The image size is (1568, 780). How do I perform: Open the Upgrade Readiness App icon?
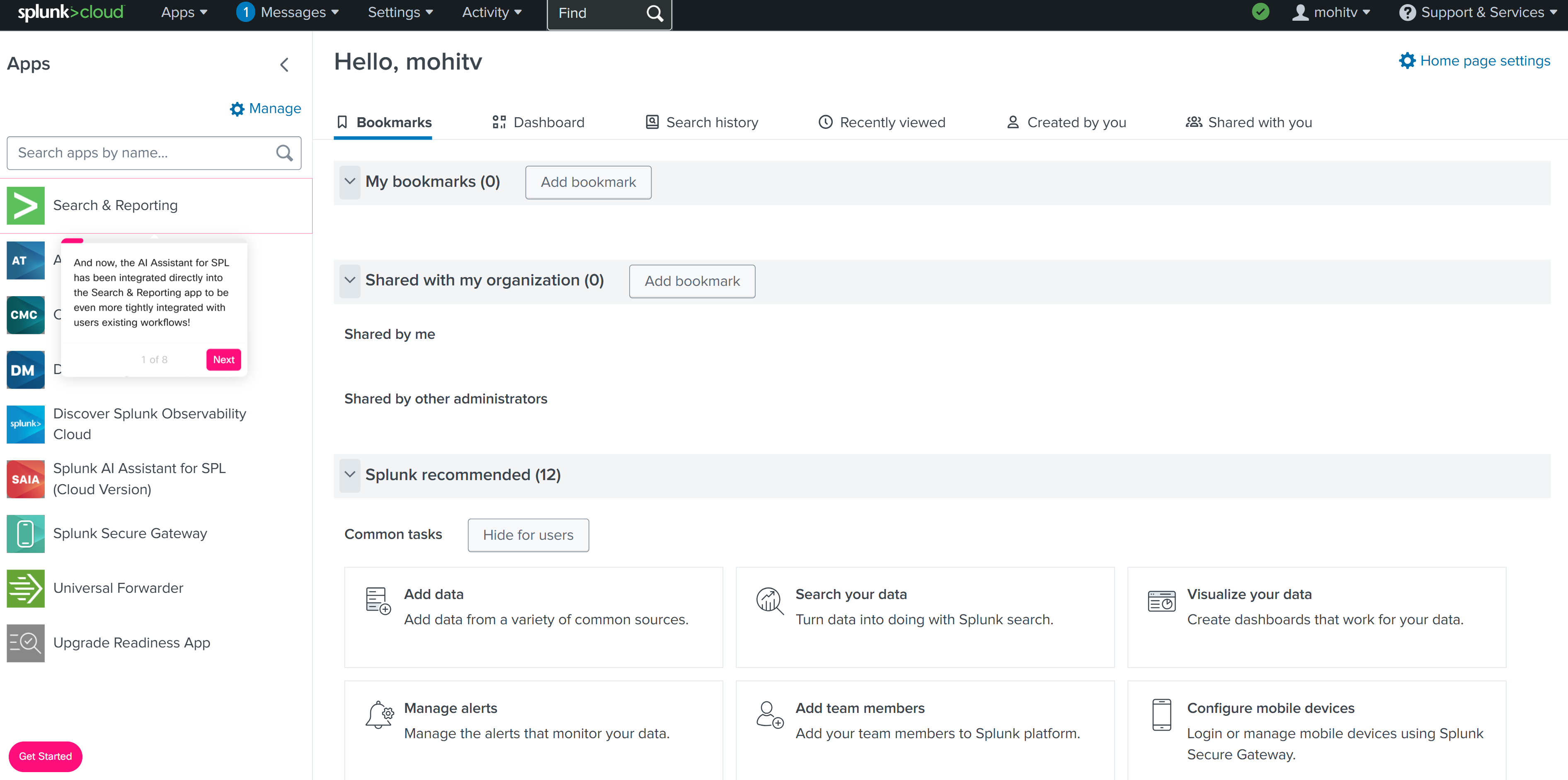click(26, 643)
